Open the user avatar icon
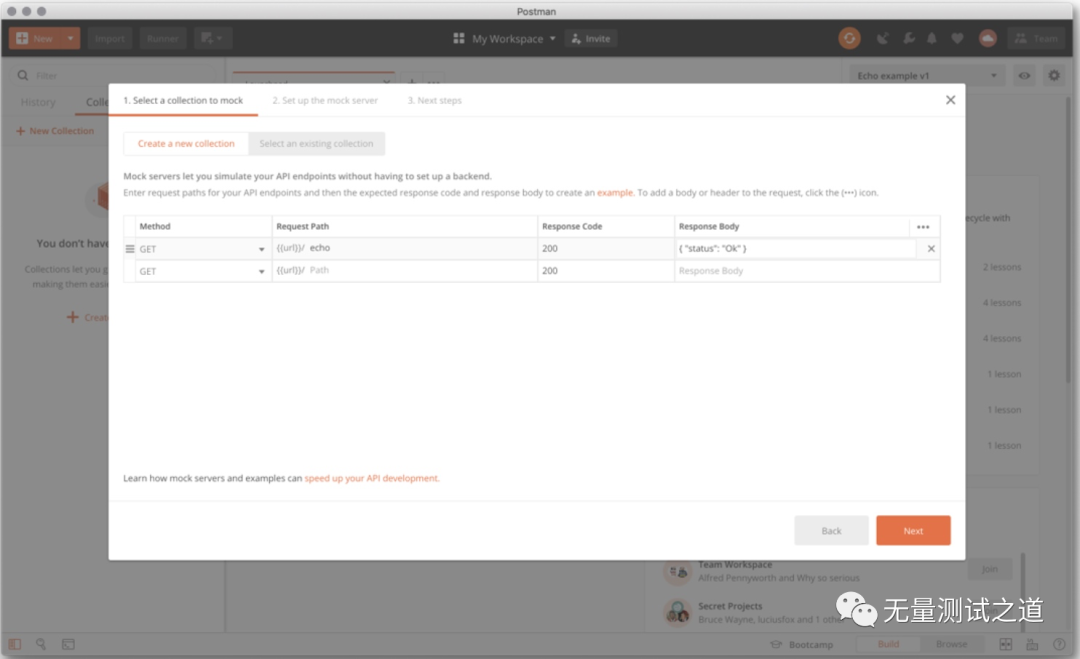 [988, 39]
